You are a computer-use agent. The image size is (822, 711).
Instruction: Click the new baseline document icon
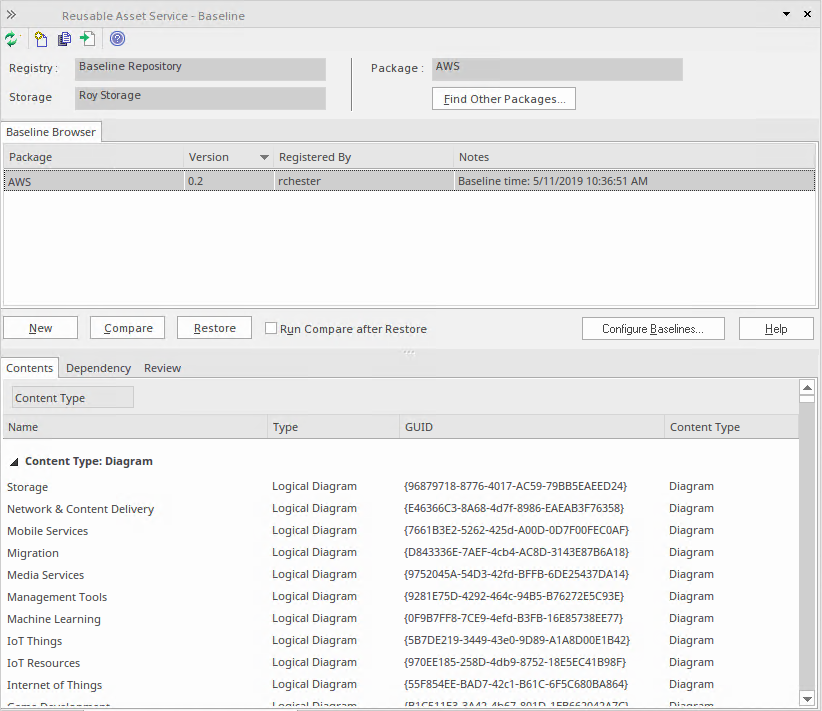click(x=41, y=39)
